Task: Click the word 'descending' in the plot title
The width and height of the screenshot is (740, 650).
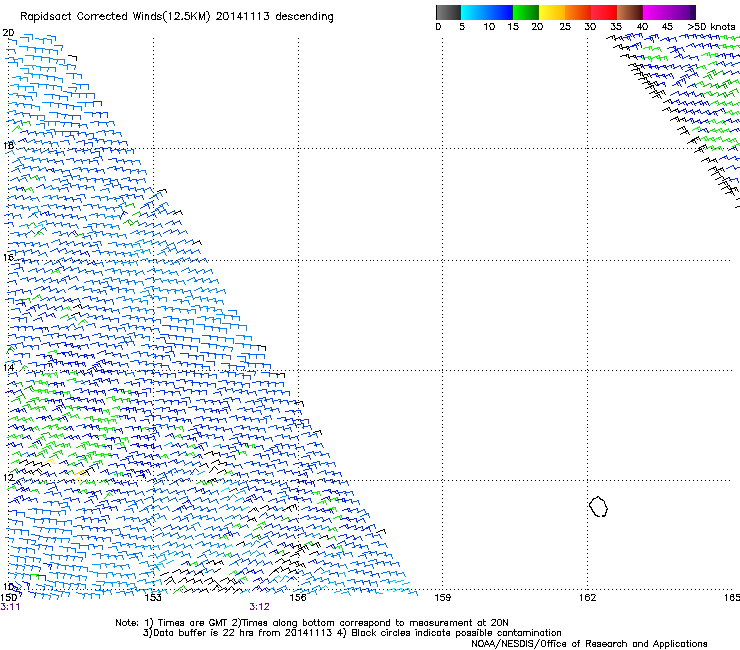Action: point(304,17)
